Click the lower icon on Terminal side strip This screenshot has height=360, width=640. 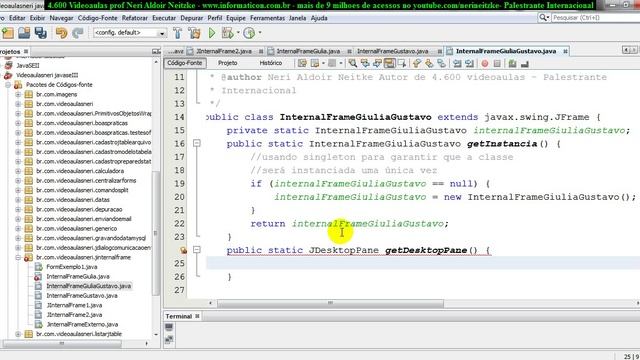point(169,340)
